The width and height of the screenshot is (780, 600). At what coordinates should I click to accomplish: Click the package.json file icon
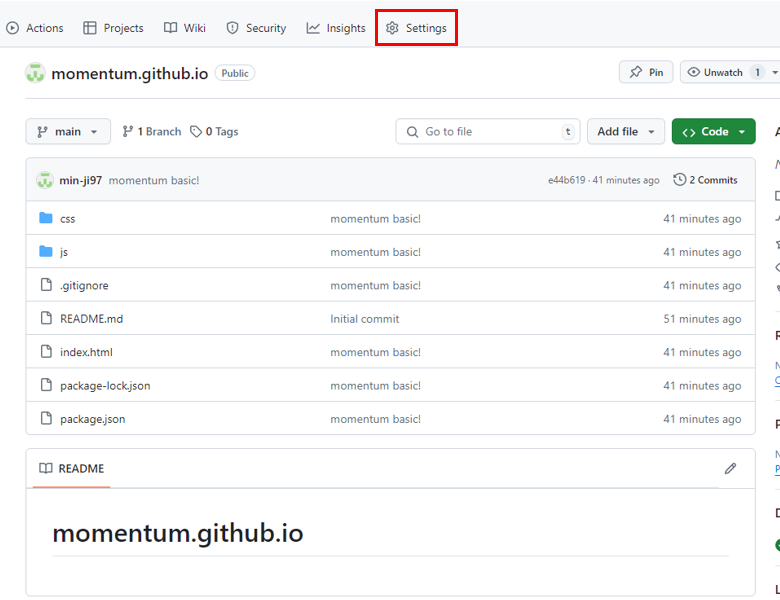click(x=46, y=418)
